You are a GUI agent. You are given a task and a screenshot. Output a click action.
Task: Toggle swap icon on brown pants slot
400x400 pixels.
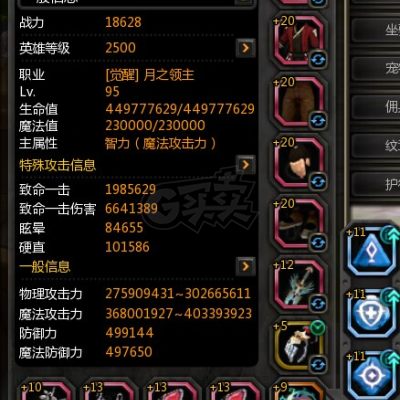tap(318, 121)
